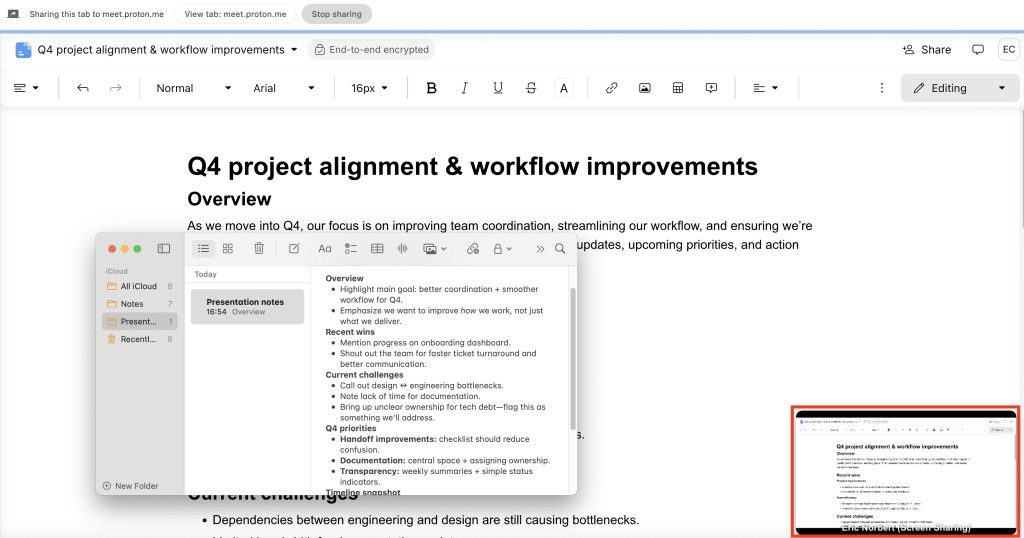Record audio in Notes
The height and width of the screenshot is (538, 1024).
[402, 249]
